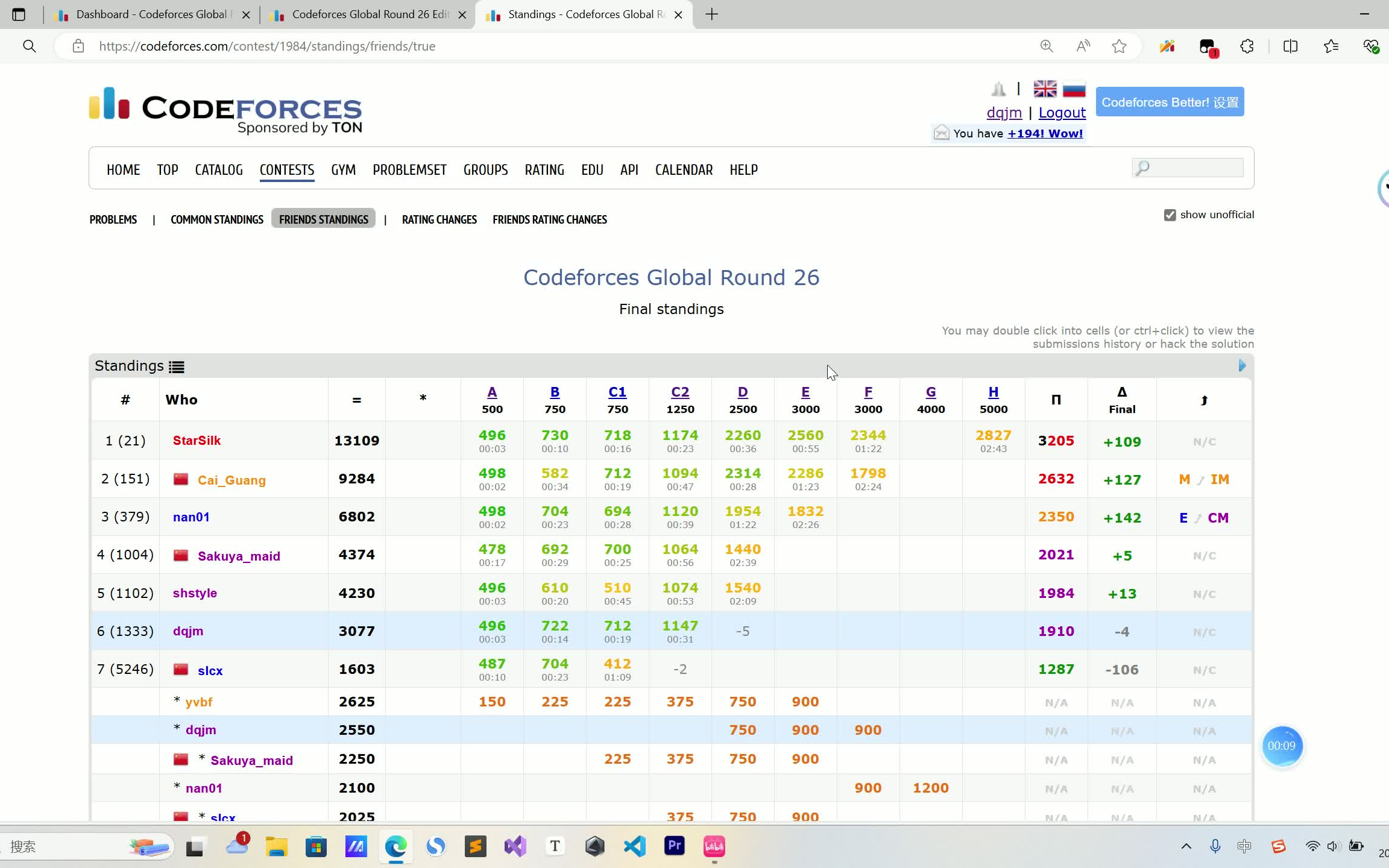Click the Standings list icon

[x=175, y=366]
